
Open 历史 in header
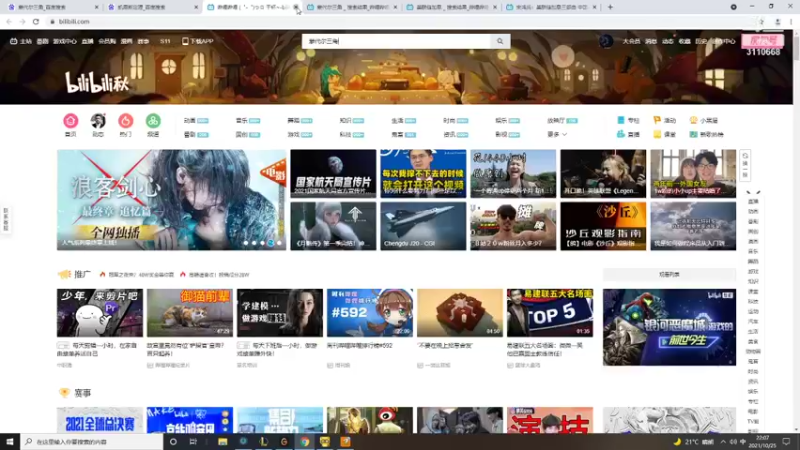(702, 41)
